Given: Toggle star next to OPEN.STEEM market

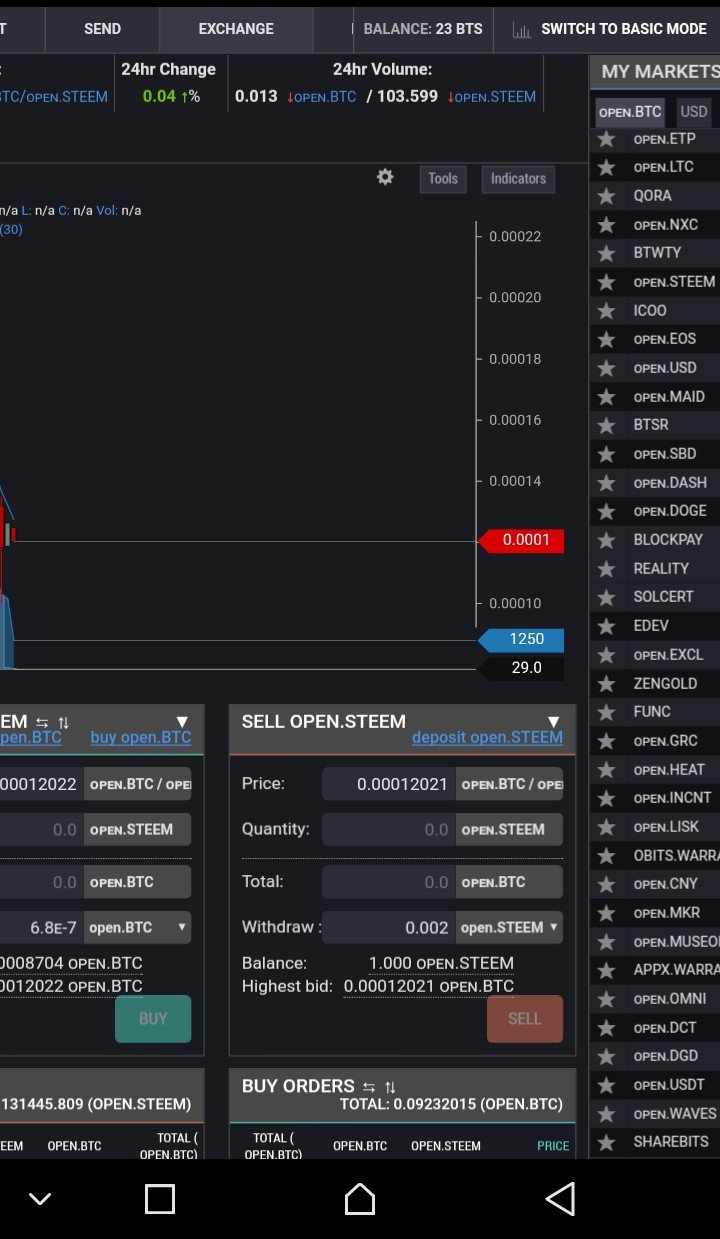Looking at the screenshot, I should pos(606,282).
